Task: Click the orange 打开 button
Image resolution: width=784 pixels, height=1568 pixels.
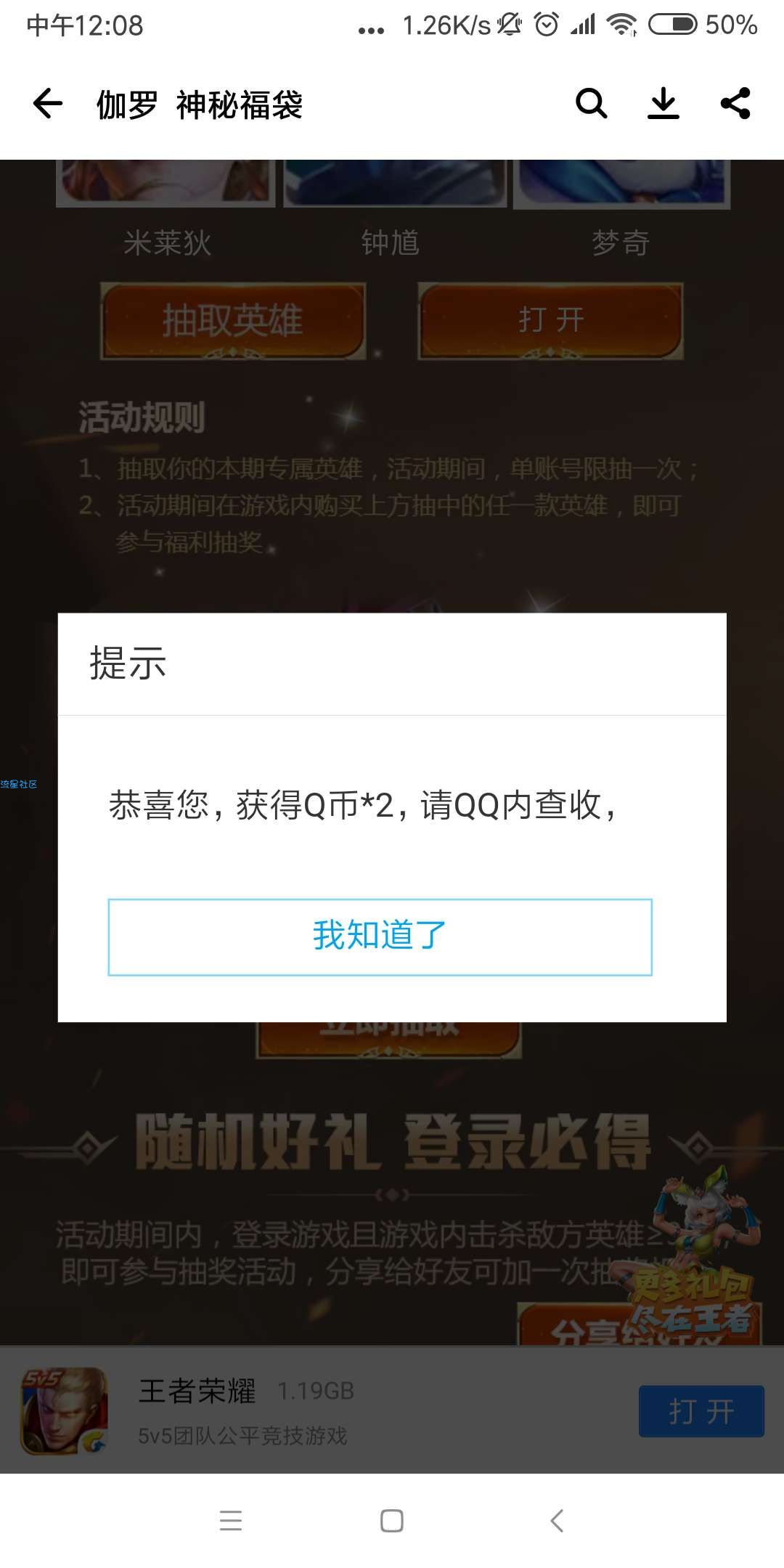Action: (550, 321)
